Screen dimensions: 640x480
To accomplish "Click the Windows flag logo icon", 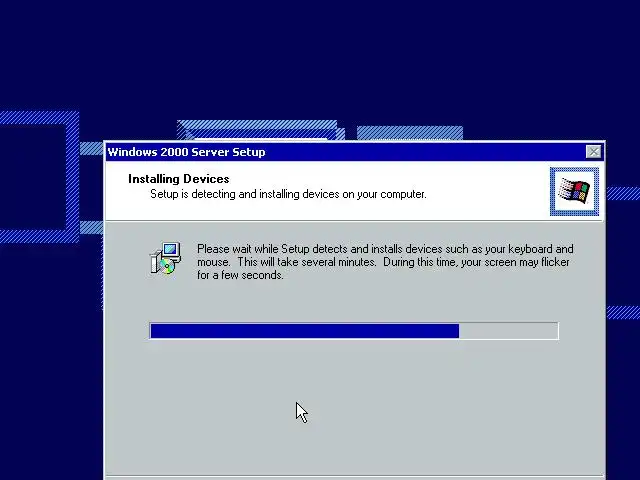I will pyautogui.click(x=574, y=191).
